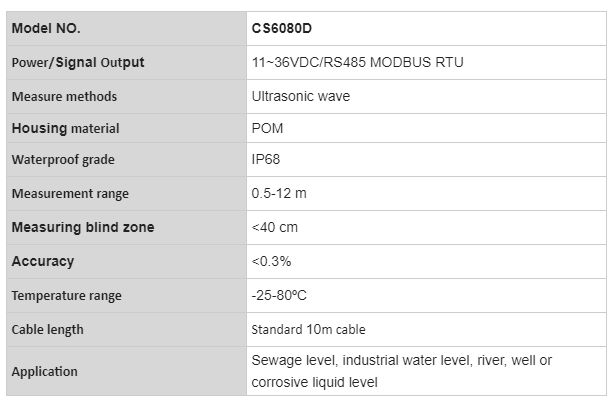The image size is (616, 406).
Task: Select the 0.5-12 m value
Action: click(279, 193)
